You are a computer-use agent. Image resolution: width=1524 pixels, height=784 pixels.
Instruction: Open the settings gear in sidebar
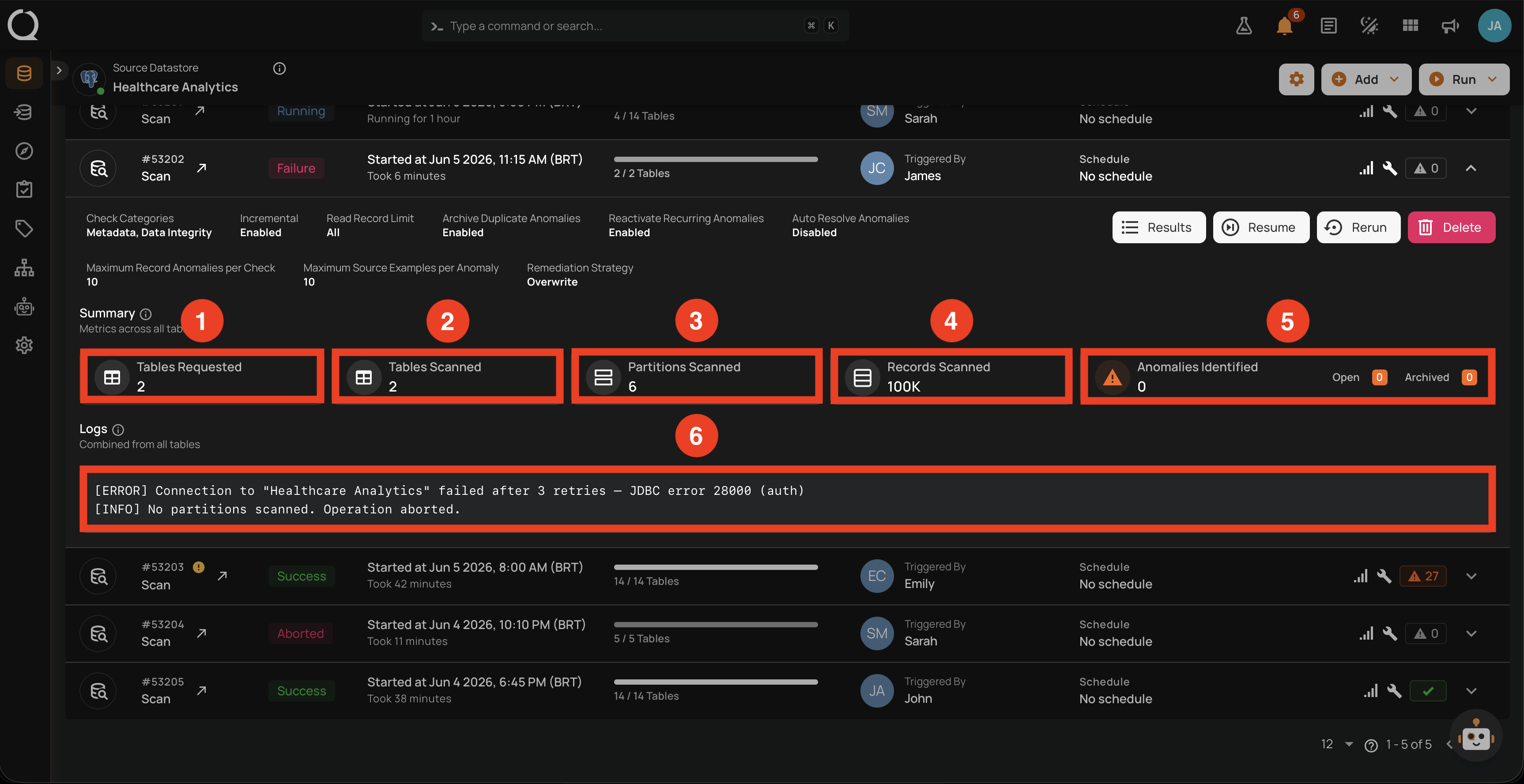coord(24,345)
